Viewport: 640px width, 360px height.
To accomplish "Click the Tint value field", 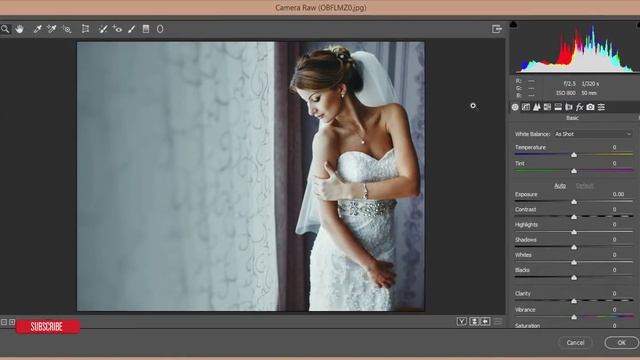I will tap(614, 163).
